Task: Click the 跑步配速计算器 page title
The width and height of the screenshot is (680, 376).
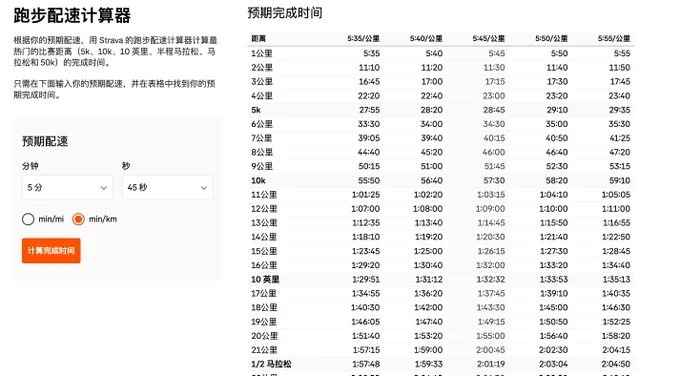Action: [72, 15]
